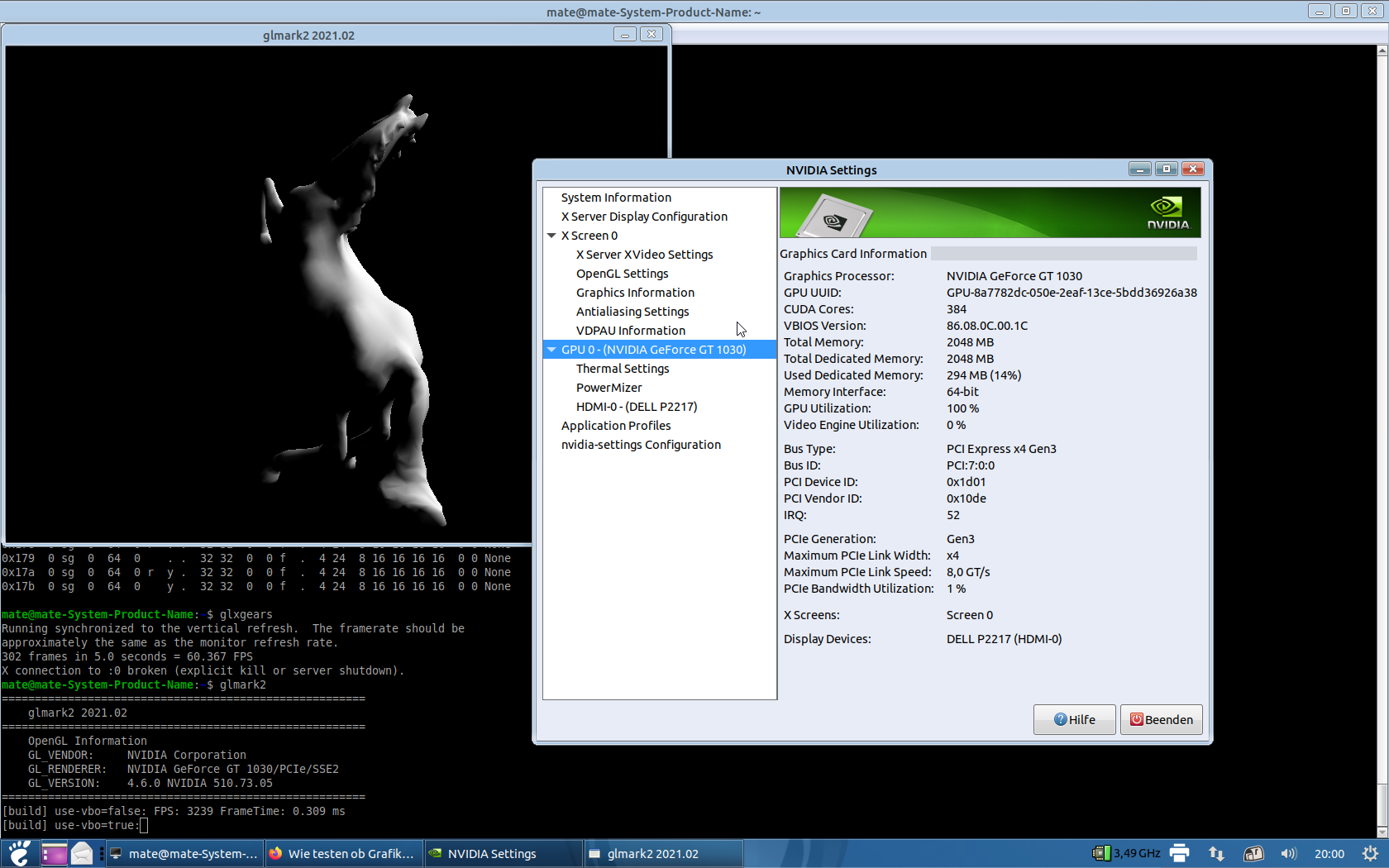Switch to the mate terminal taskbar item
Image resolution: width=1389 pixels, height=868 pixels.
[184, 853]
